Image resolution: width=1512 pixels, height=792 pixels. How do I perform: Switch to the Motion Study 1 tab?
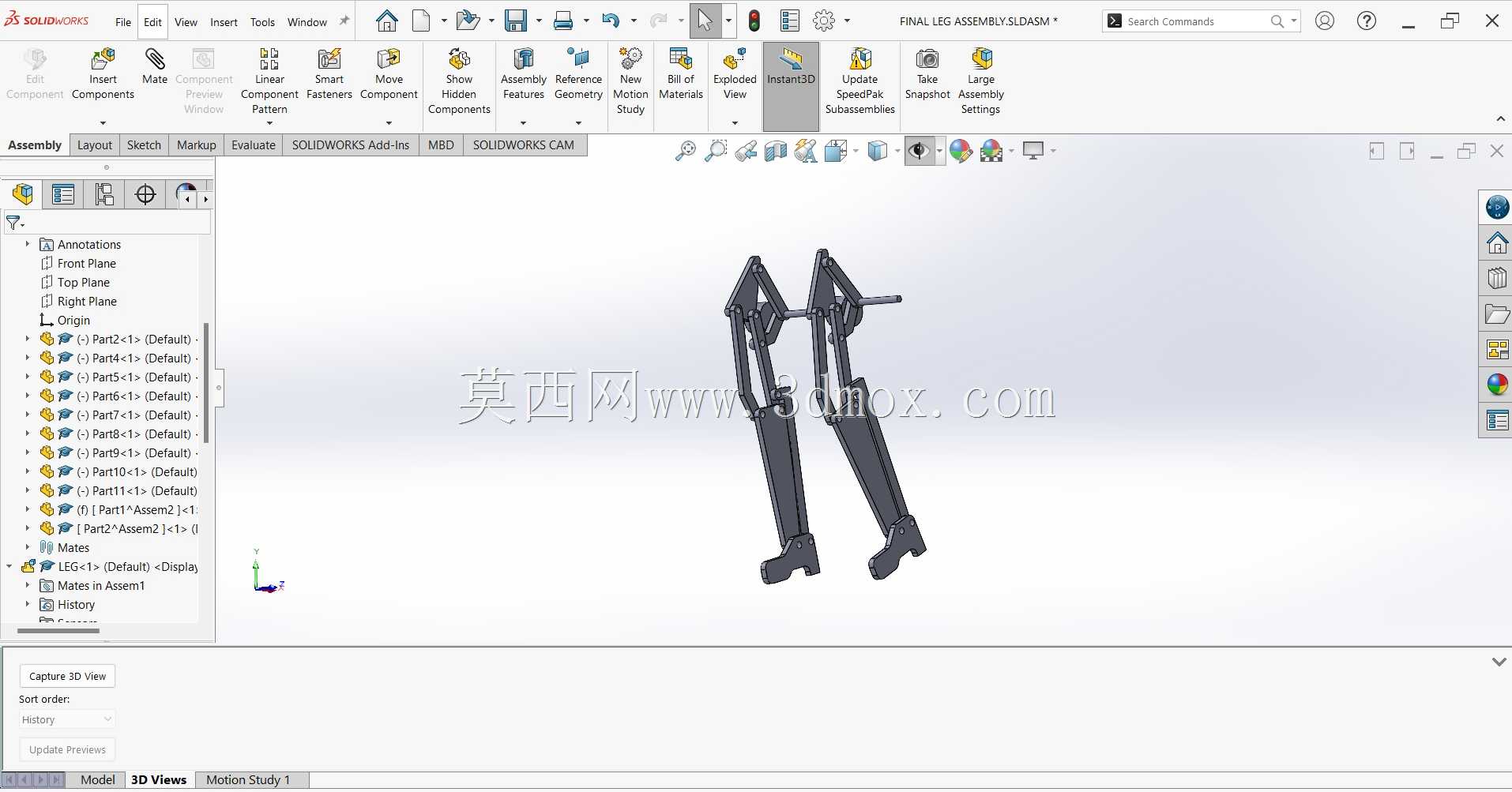click(248, 780)
